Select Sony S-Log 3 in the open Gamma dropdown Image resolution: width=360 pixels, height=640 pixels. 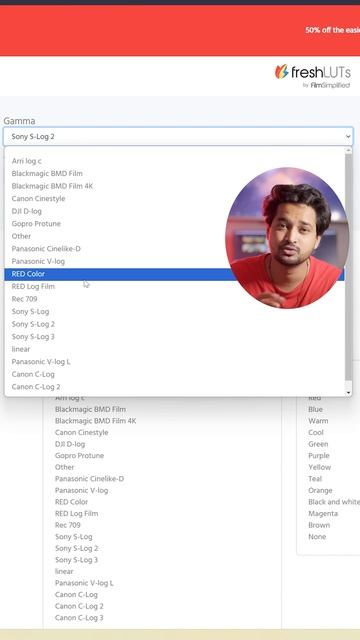pos(174,337)
